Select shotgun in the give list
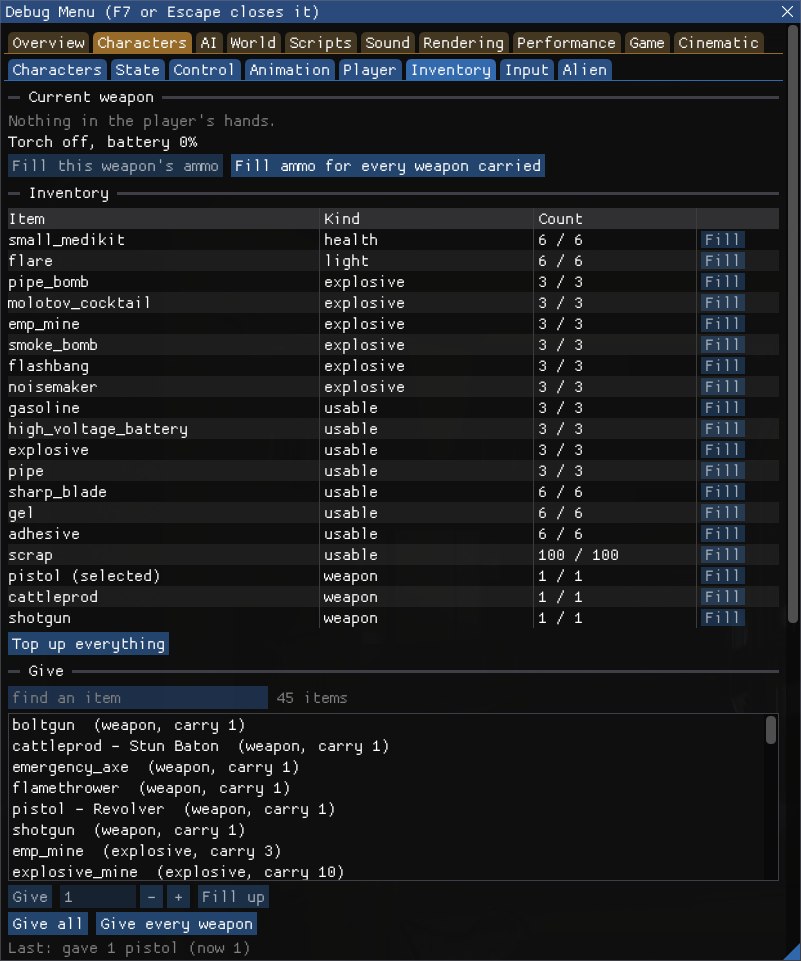The width and height of the screenshot is (801, 961). tap(389, 830)
